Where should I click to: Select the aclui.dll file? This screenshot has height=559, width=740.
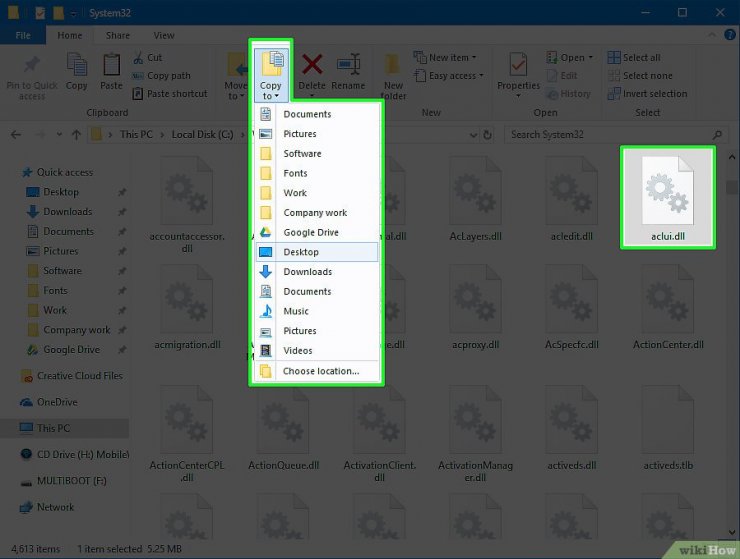click(667, 198)
